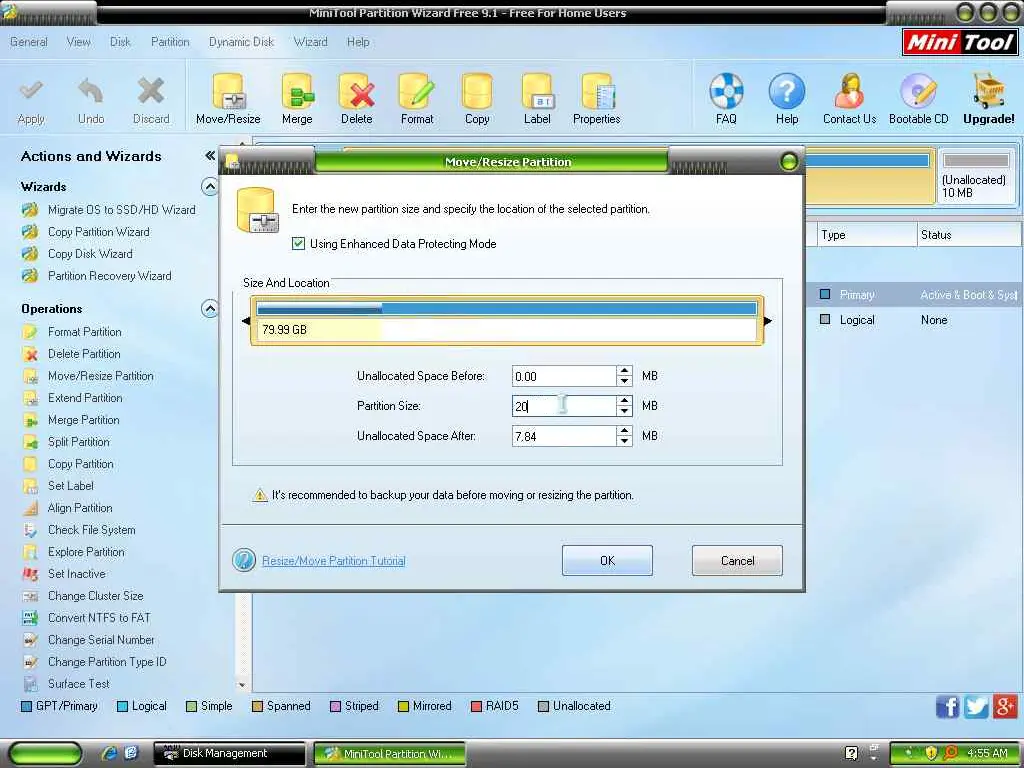
Task: Open the Dynamic Disk menu
Action: 241,42
